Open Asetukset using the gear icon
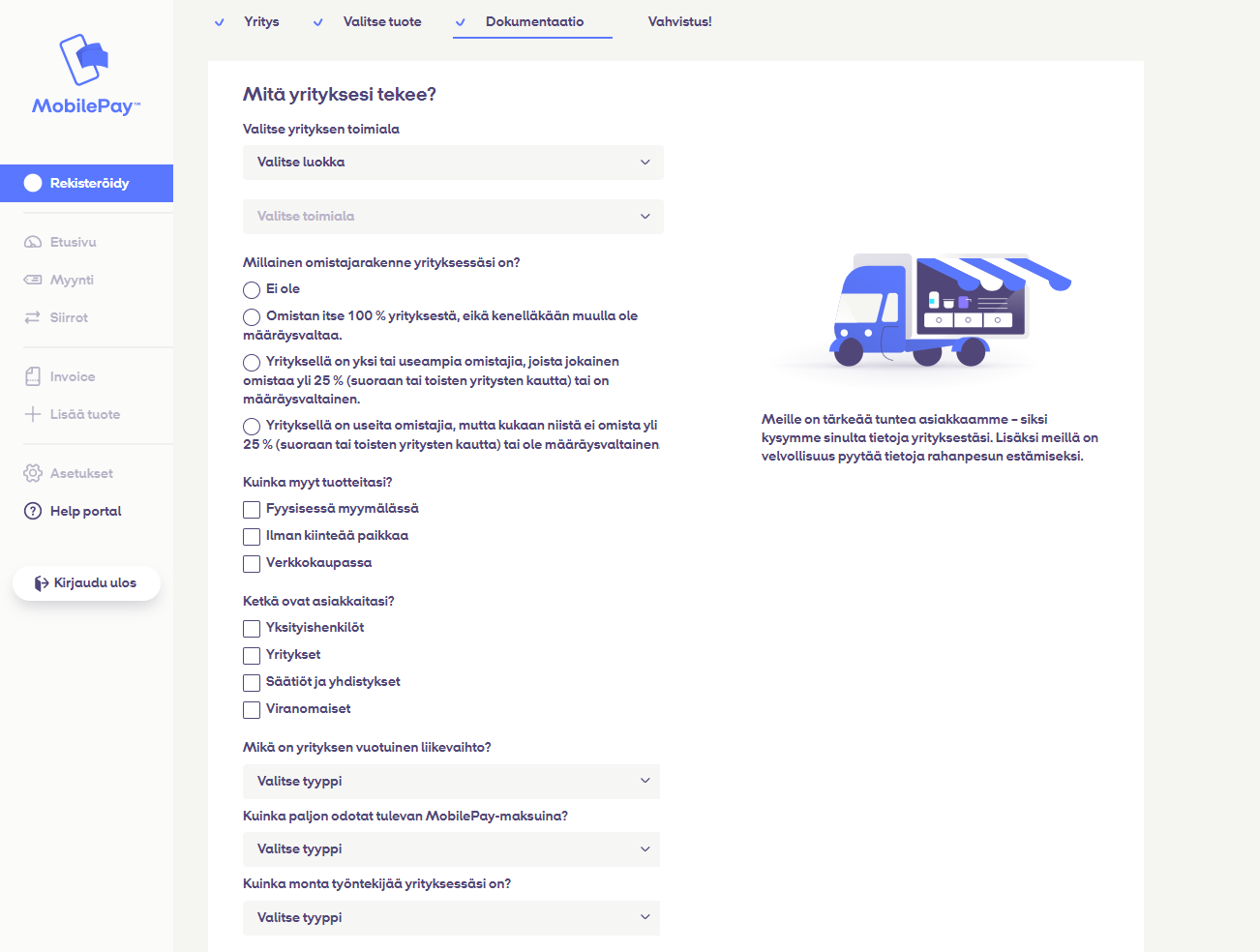The image size is (1260, 952). (32, 473)
